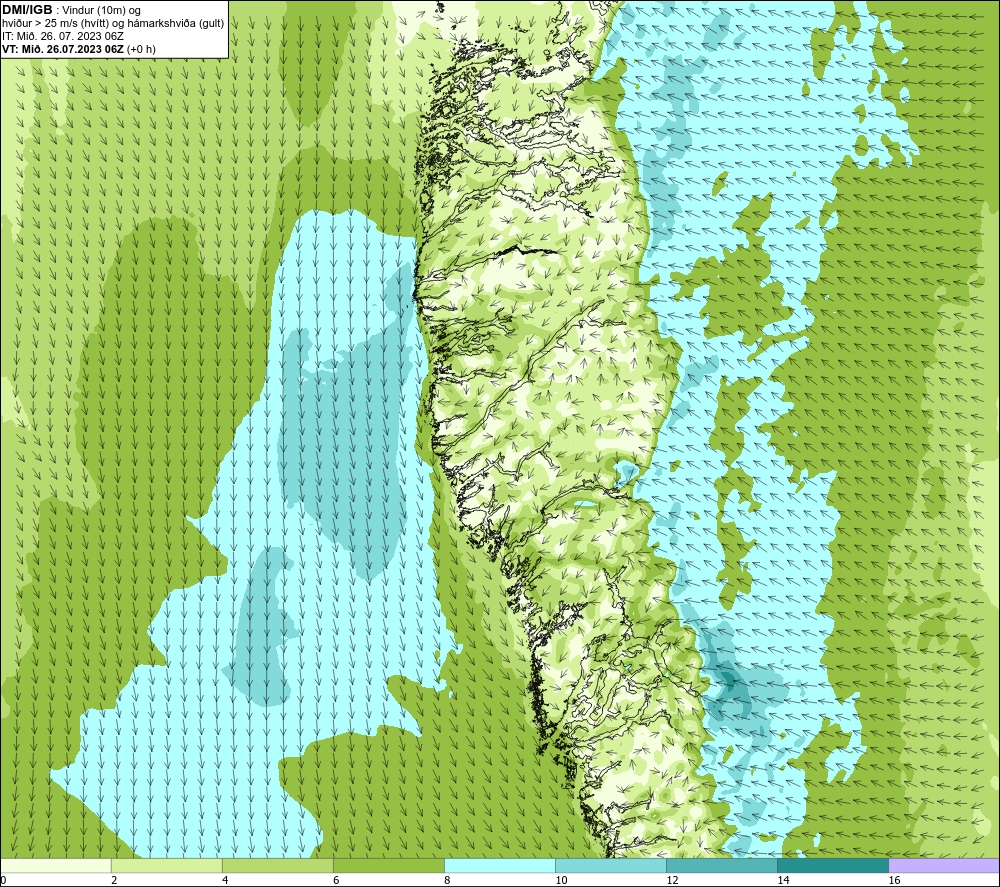Click the purple legend swatch above 16
1000x887 pixels.
(944, 865)
